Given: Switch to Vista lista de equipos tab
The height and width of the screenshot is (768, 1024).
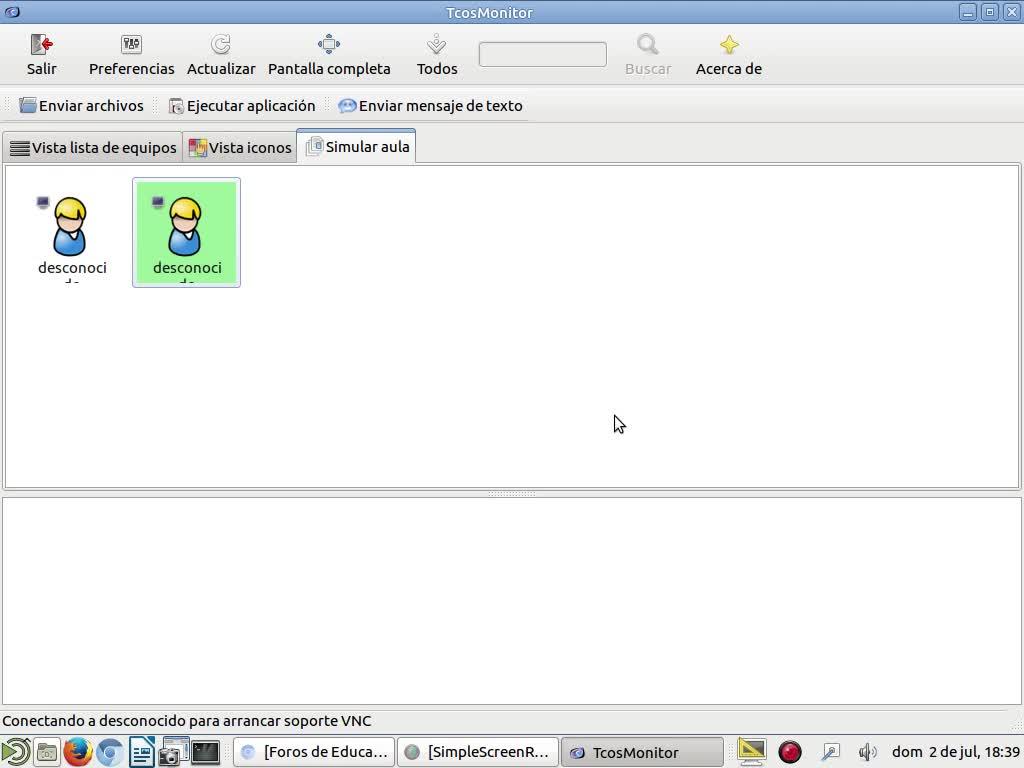Looking at the screenshot, I should click(93, 148).
